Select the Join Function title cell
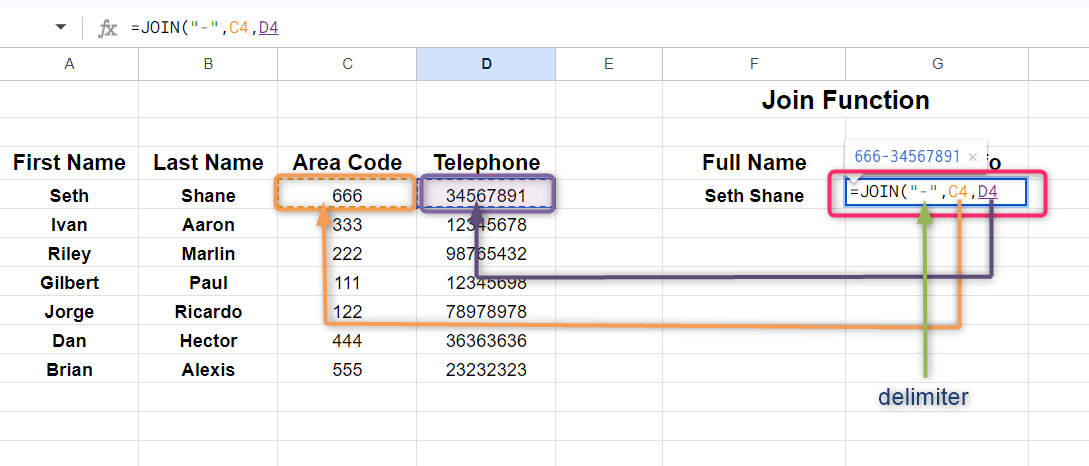 pyautogui.click(x=845, y=100)
